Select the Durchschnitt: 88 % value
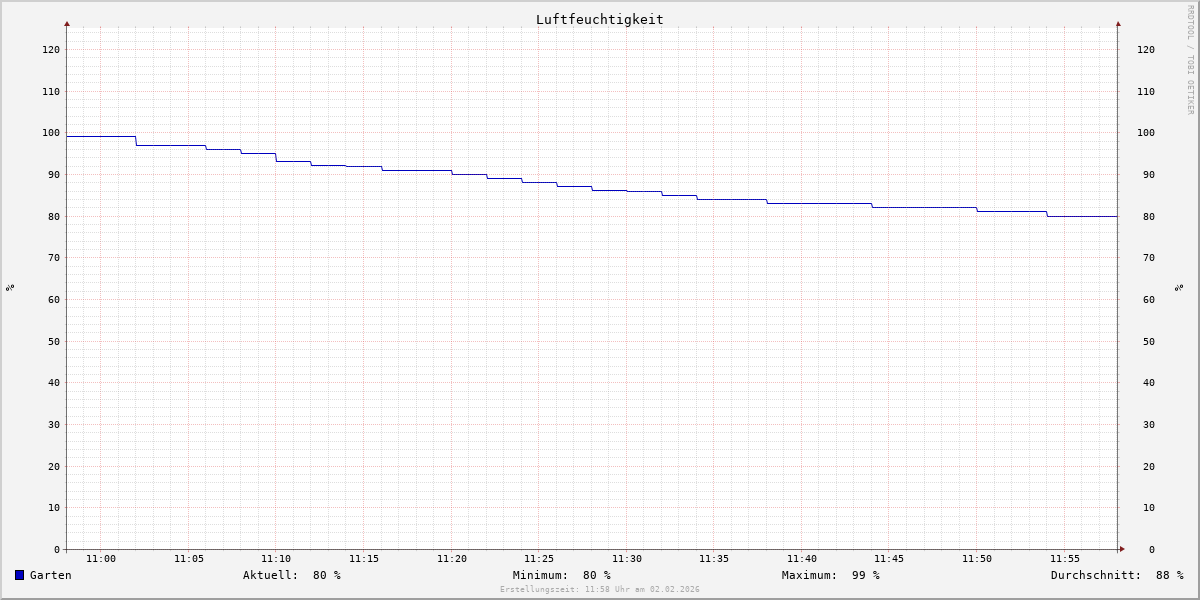This screenshot has height=600, width=1200. 1117,575
